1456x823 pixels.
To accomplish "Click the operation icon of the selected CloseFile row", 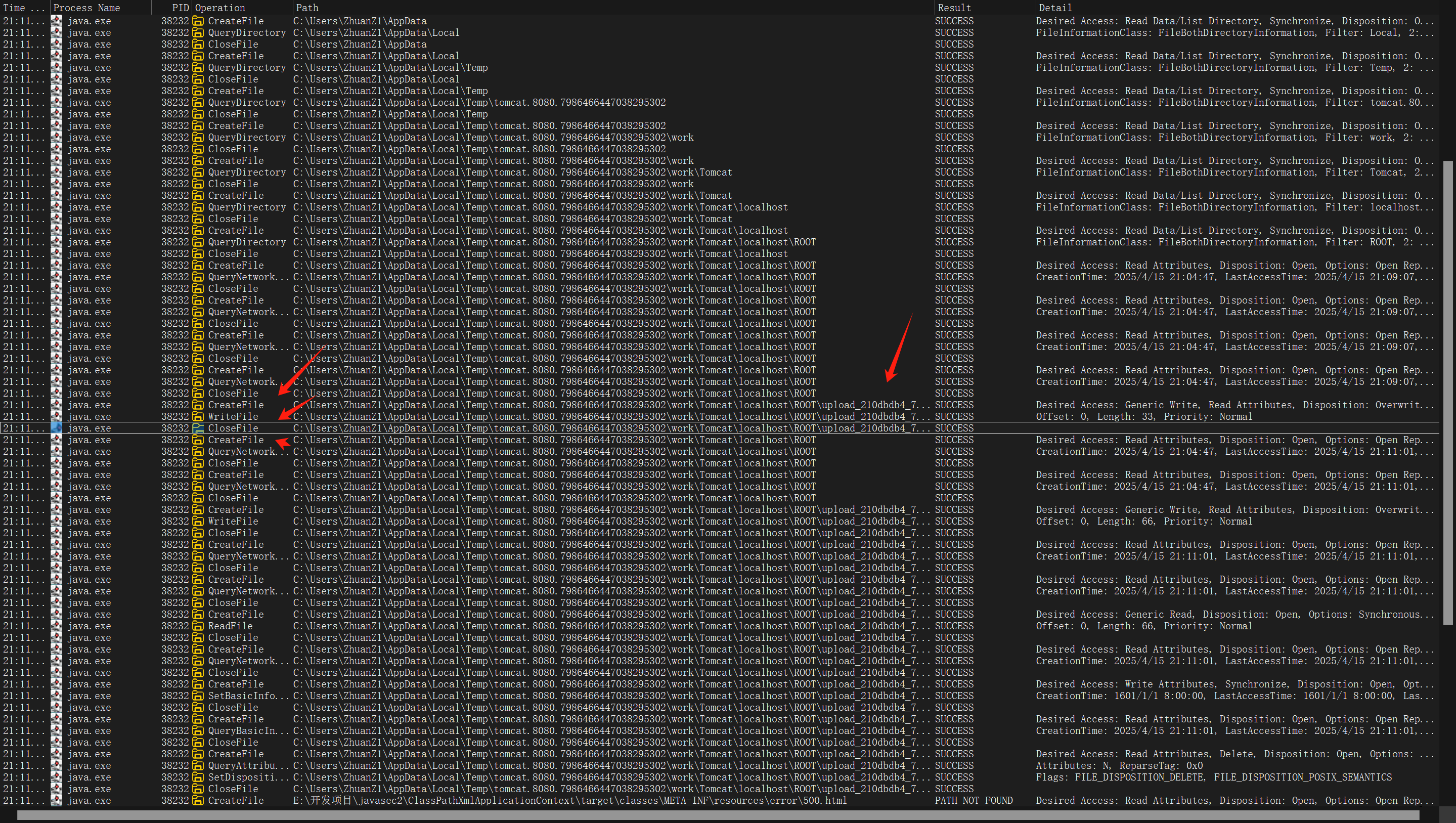I will click(x=198, y=428).
